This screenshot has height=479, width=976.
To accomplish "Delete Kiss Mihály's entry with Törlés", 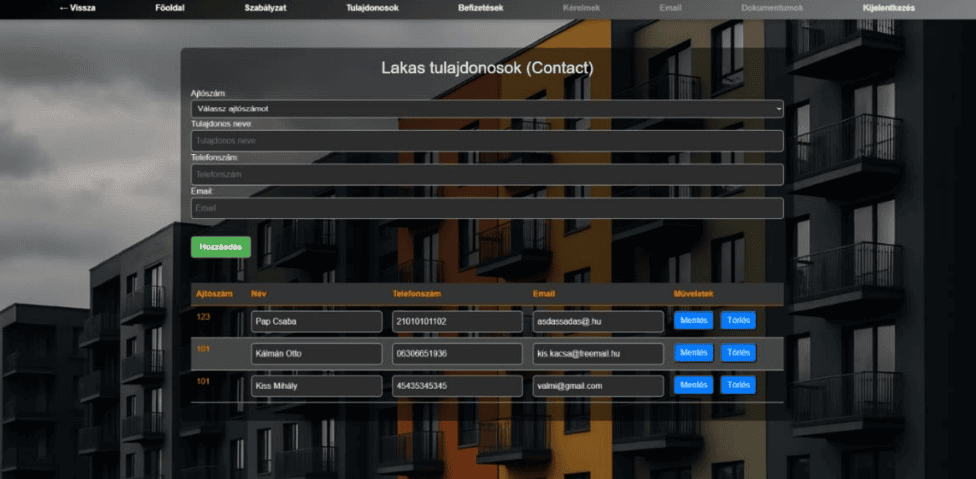I will click(738, 385).
